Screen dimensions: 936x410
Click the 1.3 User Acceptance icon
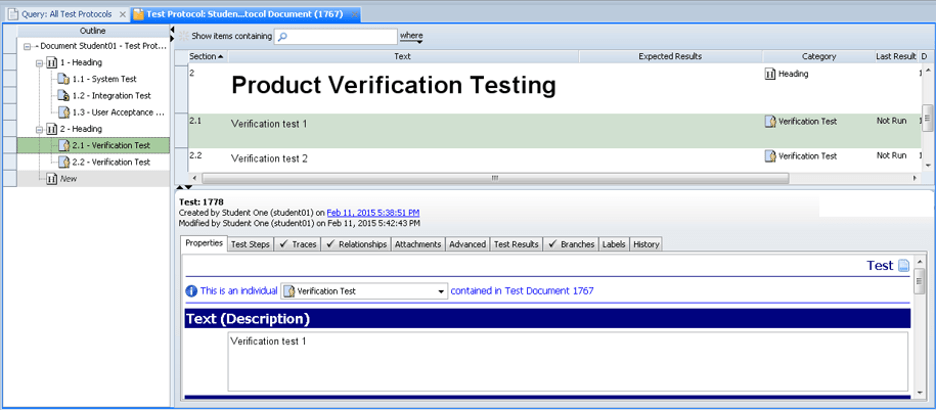point(64,112)
